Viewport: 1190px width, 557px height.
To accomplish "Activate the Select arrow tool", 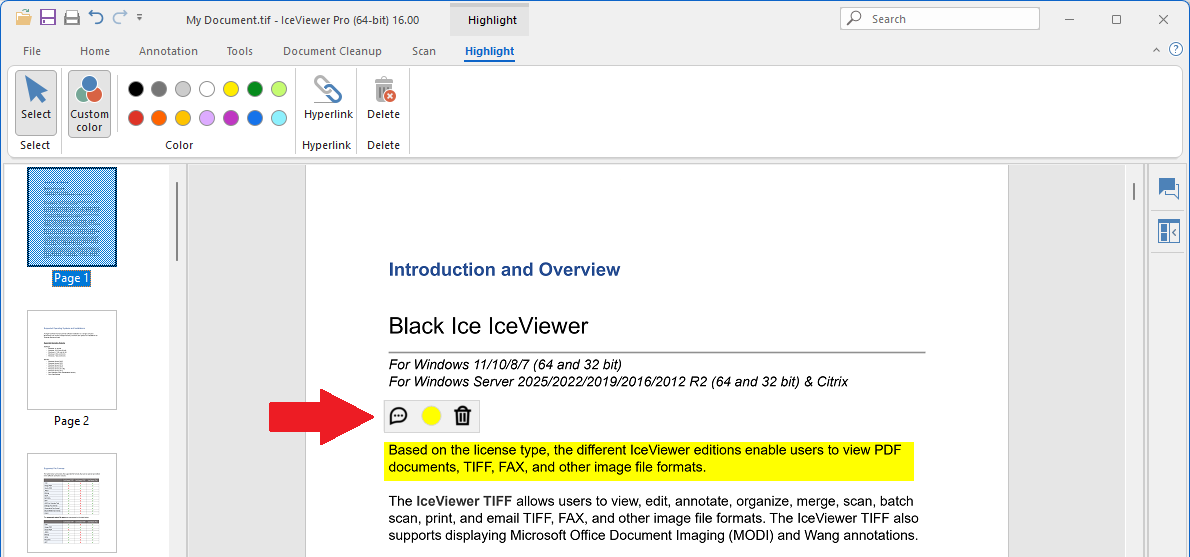I will pyautogui.click(x=36, y=103).
